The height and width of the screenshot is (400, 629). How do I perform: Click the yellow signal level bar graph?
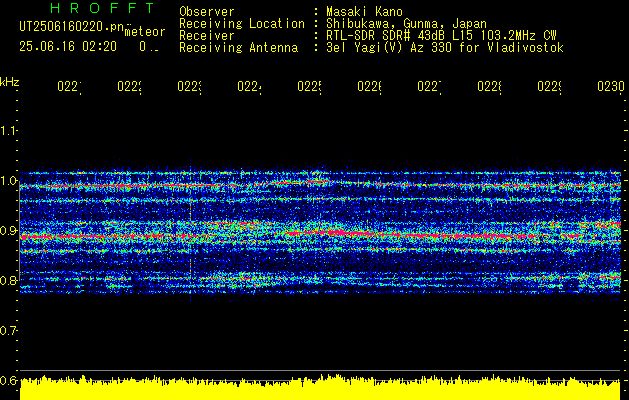[320, 388]
